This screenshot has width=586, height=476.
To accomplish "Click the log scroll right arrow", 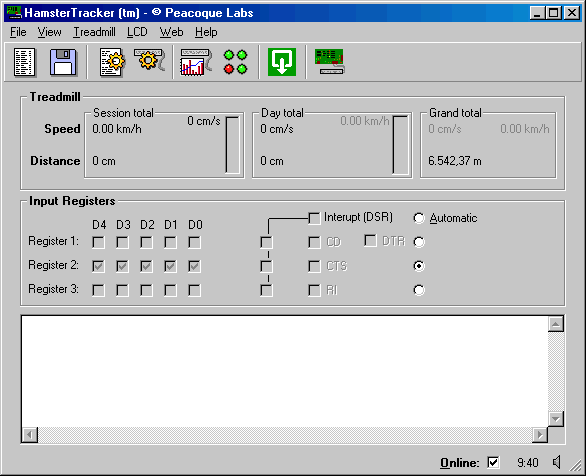I will tap(540, 435).
